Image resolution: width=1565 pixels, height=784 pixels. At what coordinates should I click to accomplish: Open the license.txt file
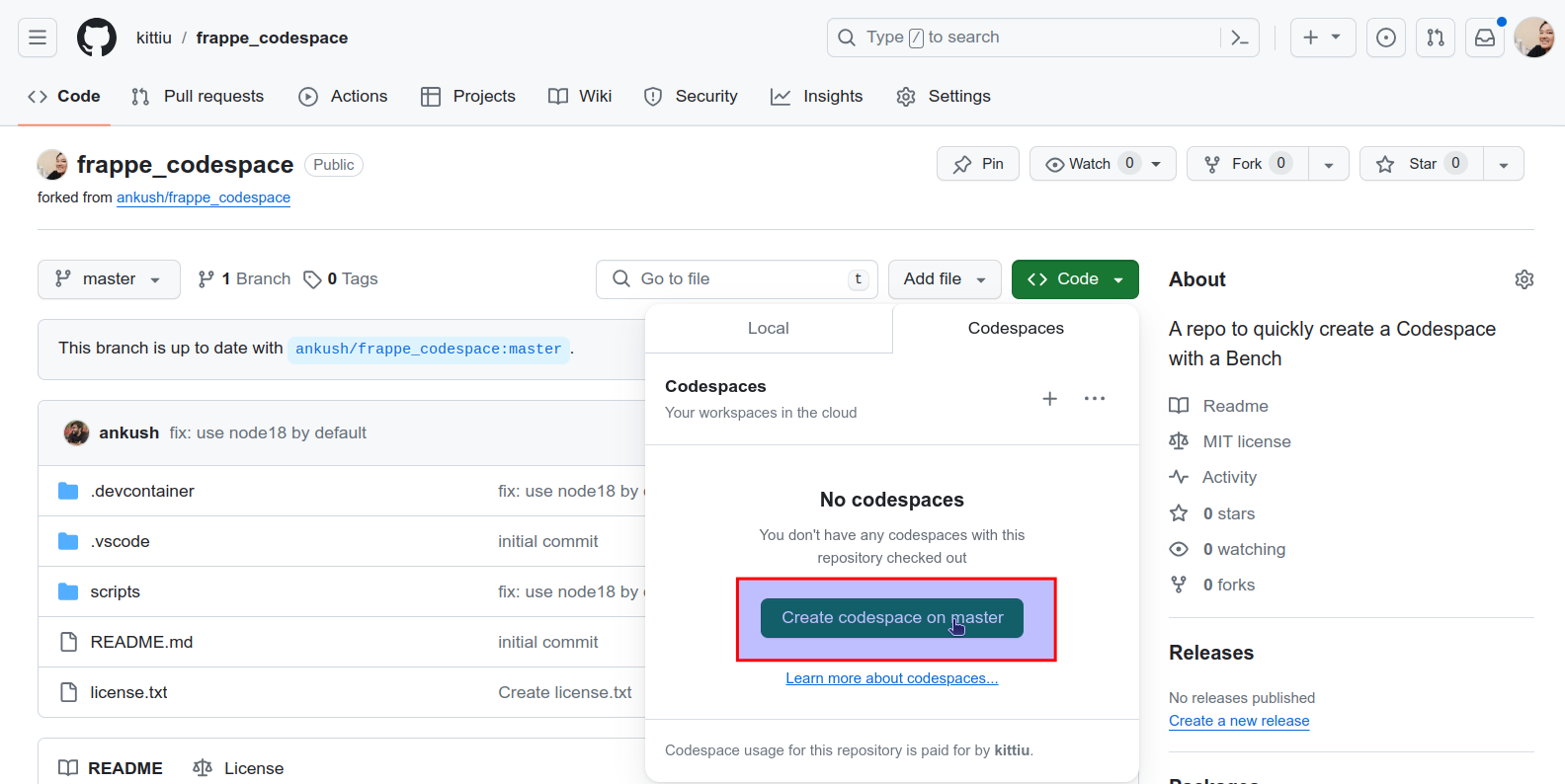pyautogui.click(x=128, y=692)
